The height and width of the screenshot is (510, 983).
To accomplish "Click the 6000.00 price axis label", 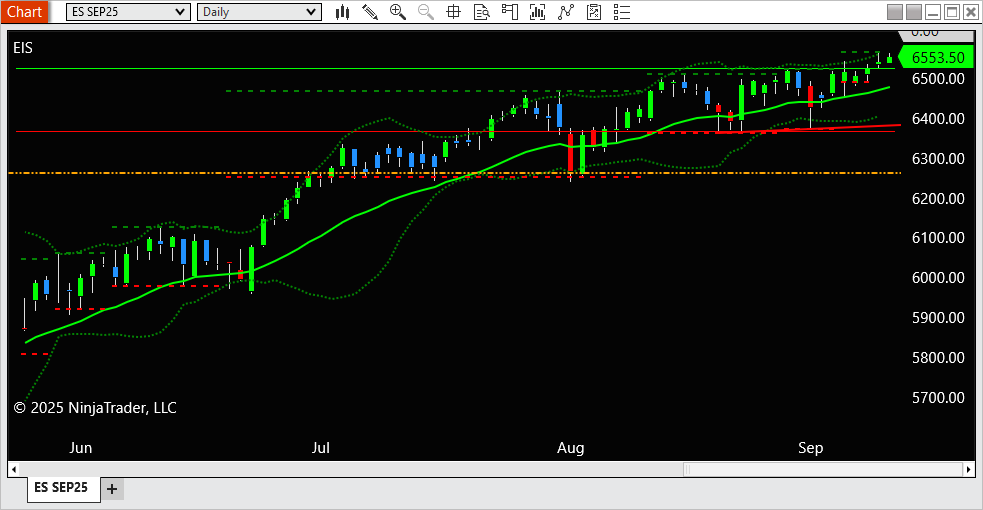I will [938, 278].
